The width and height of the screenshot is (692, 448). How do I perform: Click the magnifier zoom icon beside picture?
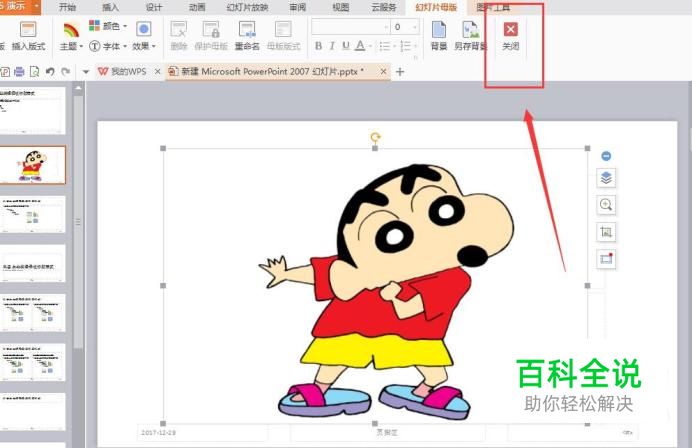[x=606, y=205]
